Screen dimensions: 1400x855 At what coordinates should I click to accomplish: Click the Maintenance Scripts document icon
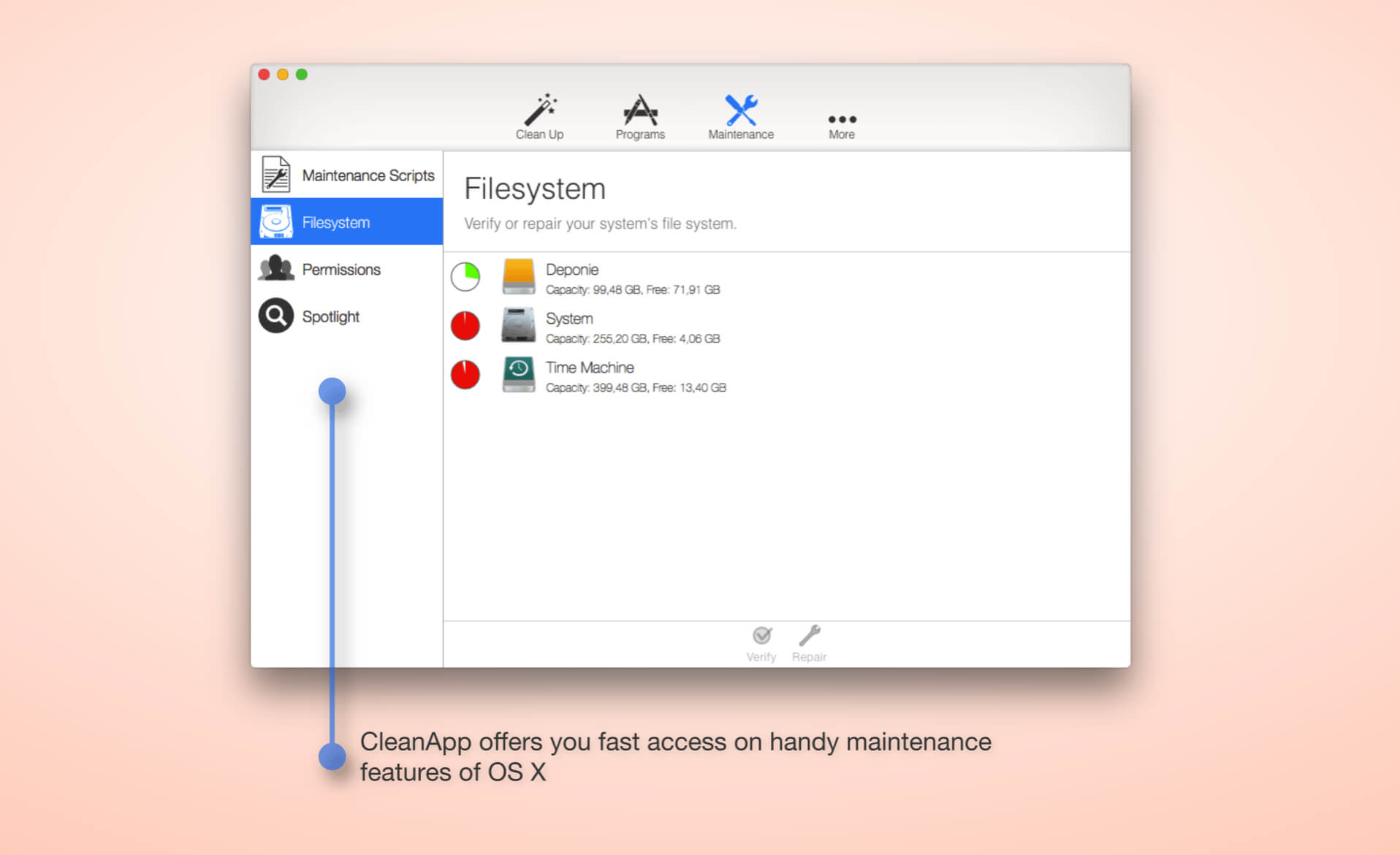click(x=275, y=175)
